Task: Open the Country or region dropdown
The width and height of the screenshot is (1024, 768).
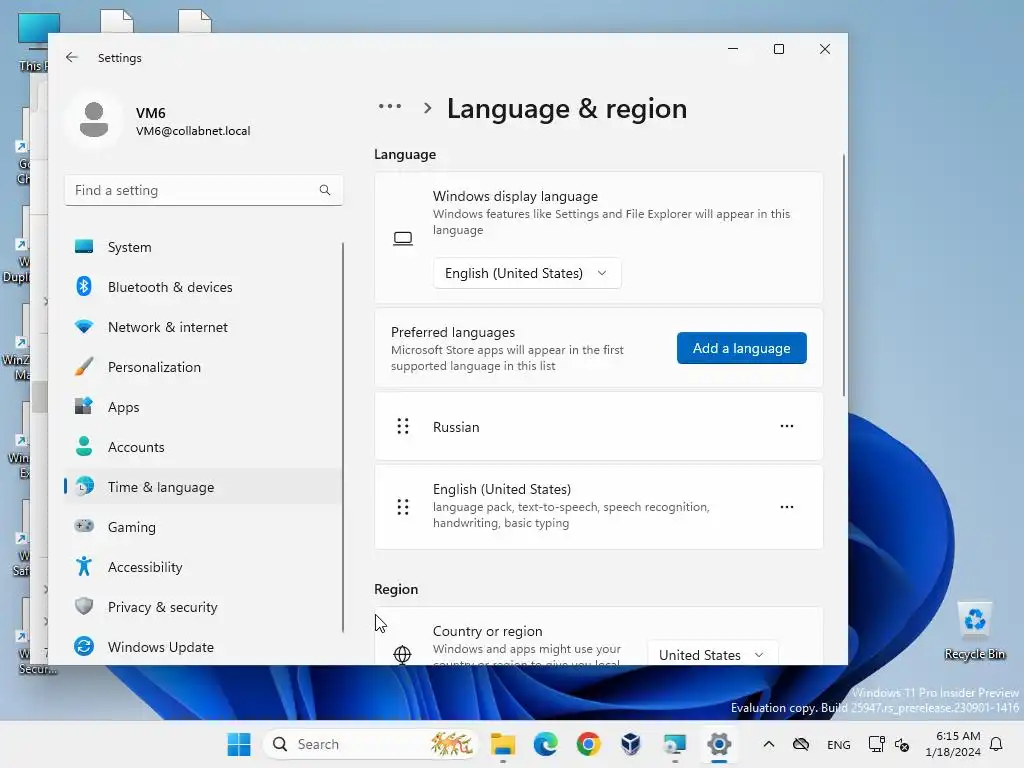Action: 712,654
